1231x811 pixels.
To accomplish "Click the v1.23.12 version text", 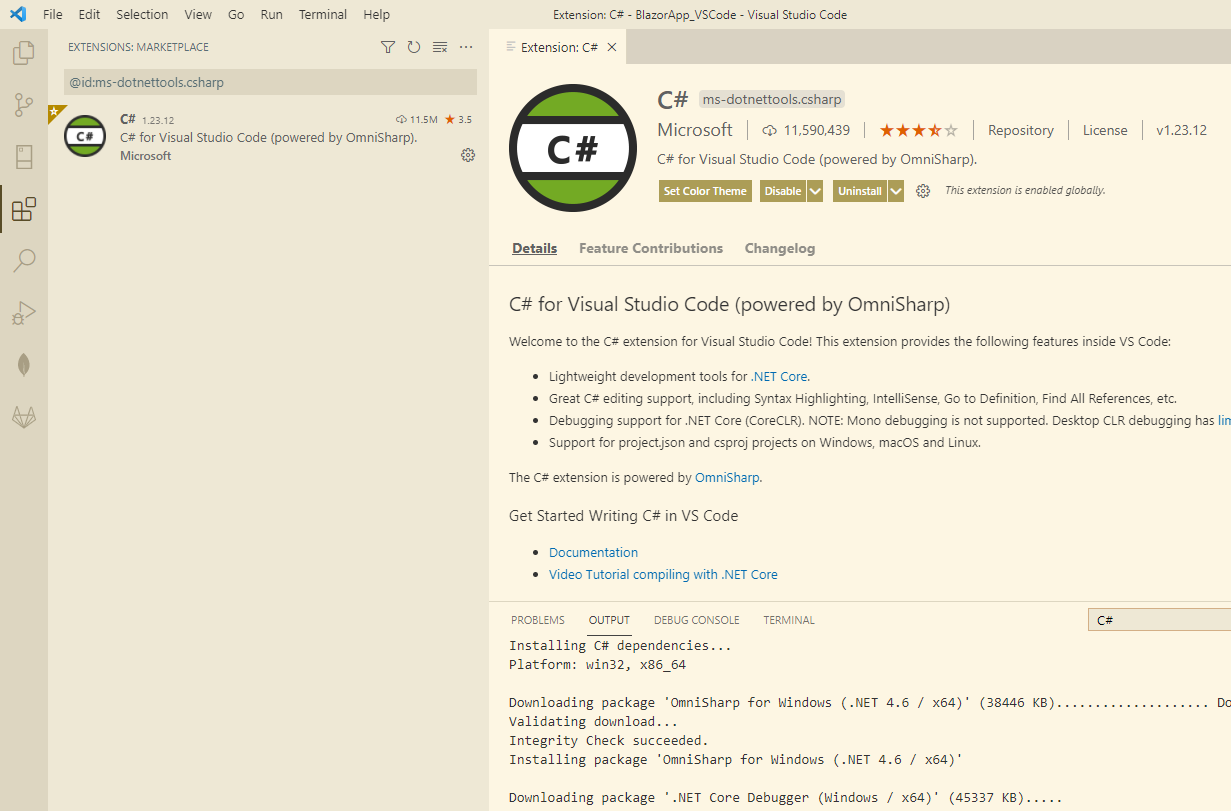I will (x=1181, y=130).
